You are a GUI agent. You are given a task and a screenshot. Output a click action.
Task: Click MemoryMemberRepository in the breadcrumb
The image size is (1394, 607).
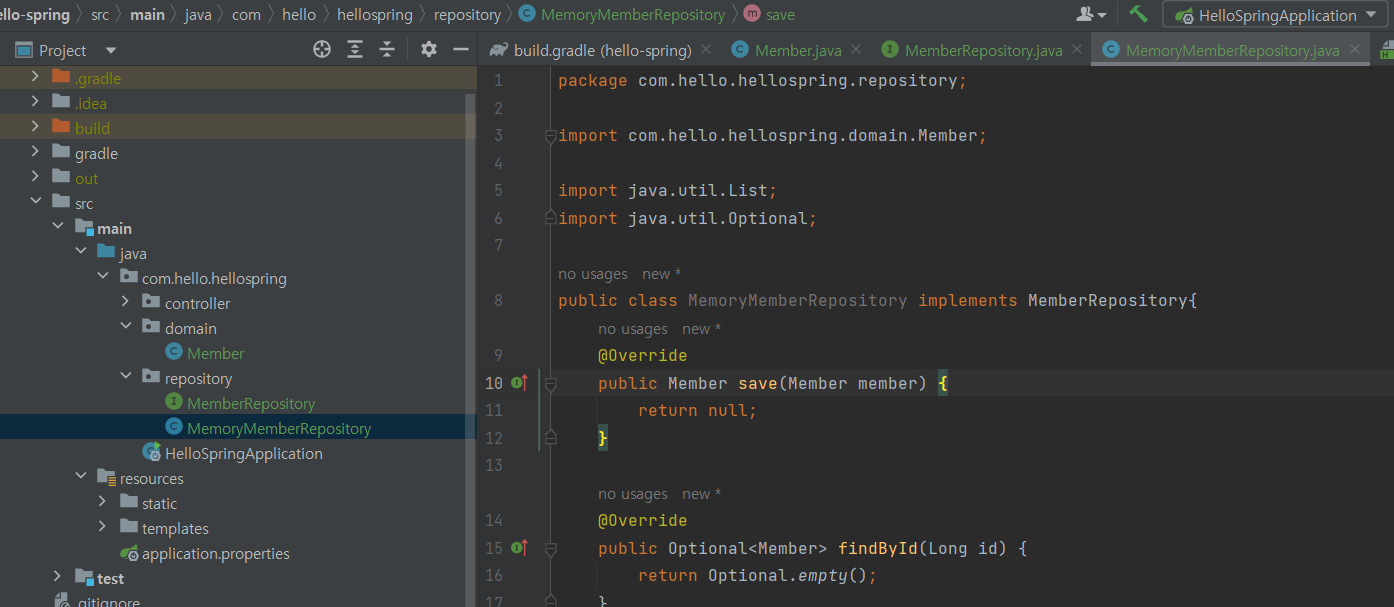pos(633,14)
